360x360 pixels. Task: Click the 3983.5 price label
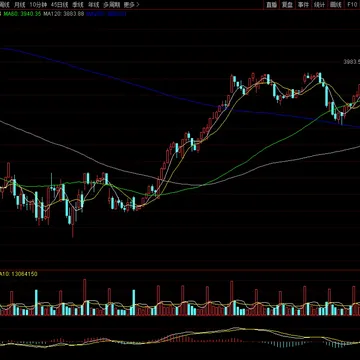352,62
